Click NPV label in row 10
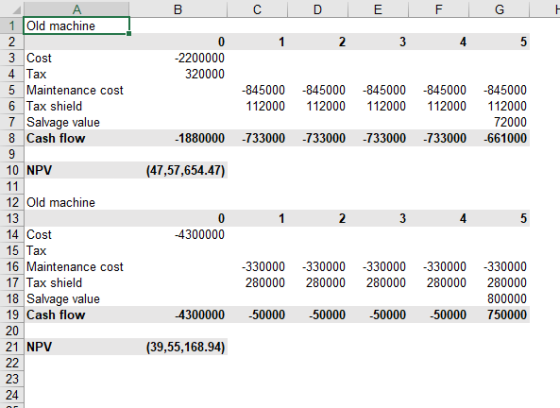560x408 pixels. (39, 170)
